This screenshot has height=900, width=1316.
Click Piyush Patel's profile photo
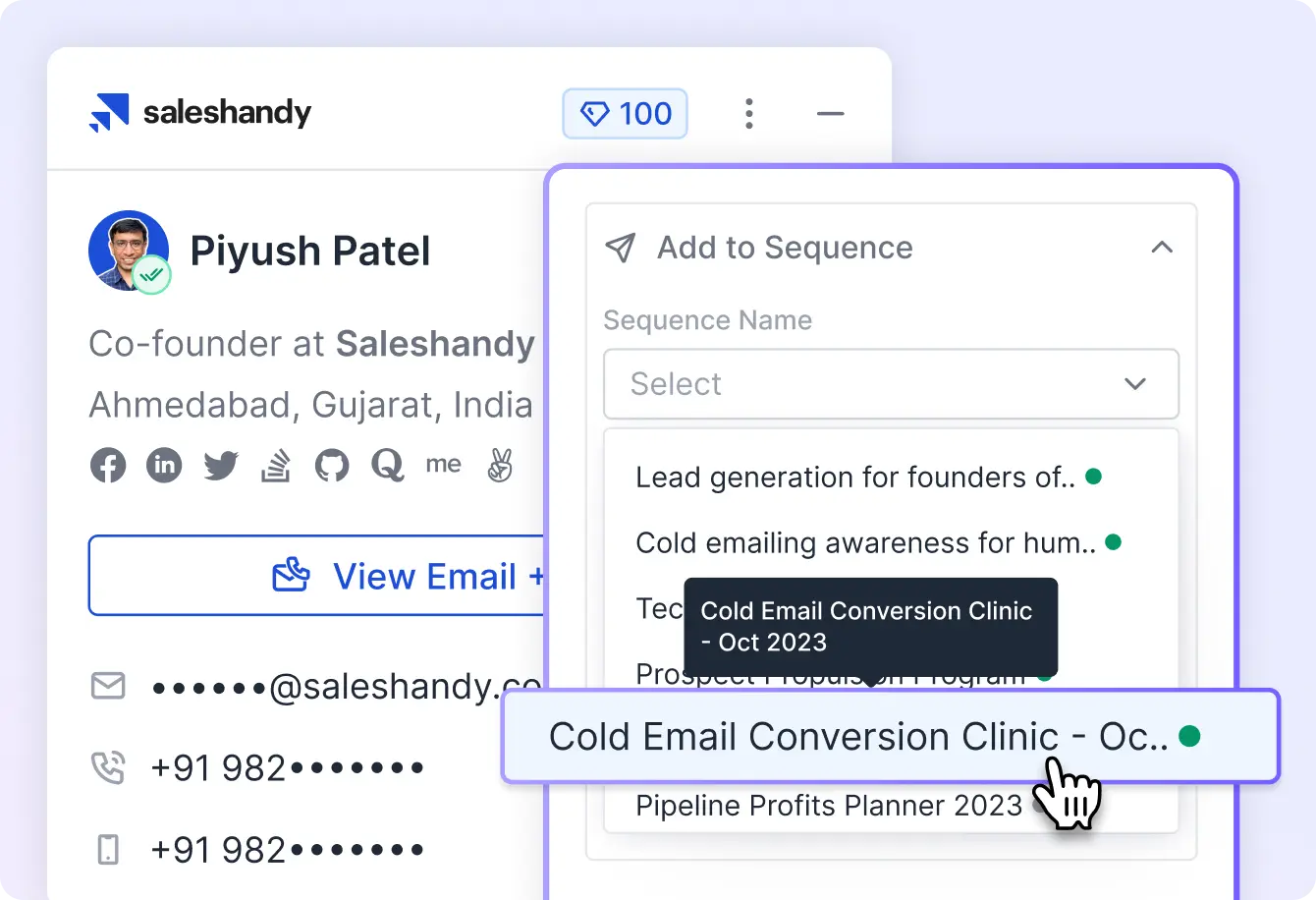click(x=128, y=250)
